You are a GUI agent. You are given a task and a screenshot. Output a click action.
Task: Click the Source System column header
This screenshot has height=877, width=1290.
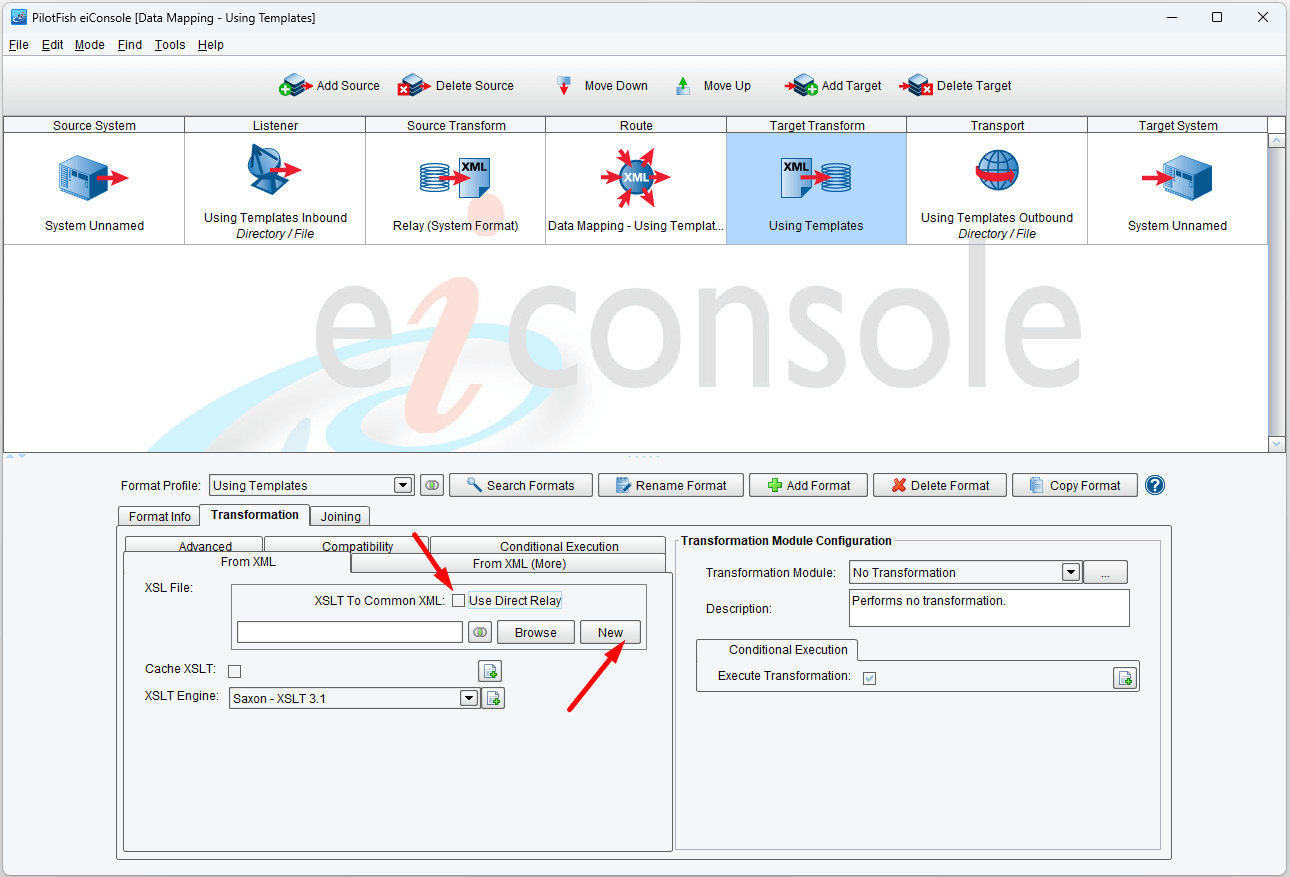tap(94, 125)
